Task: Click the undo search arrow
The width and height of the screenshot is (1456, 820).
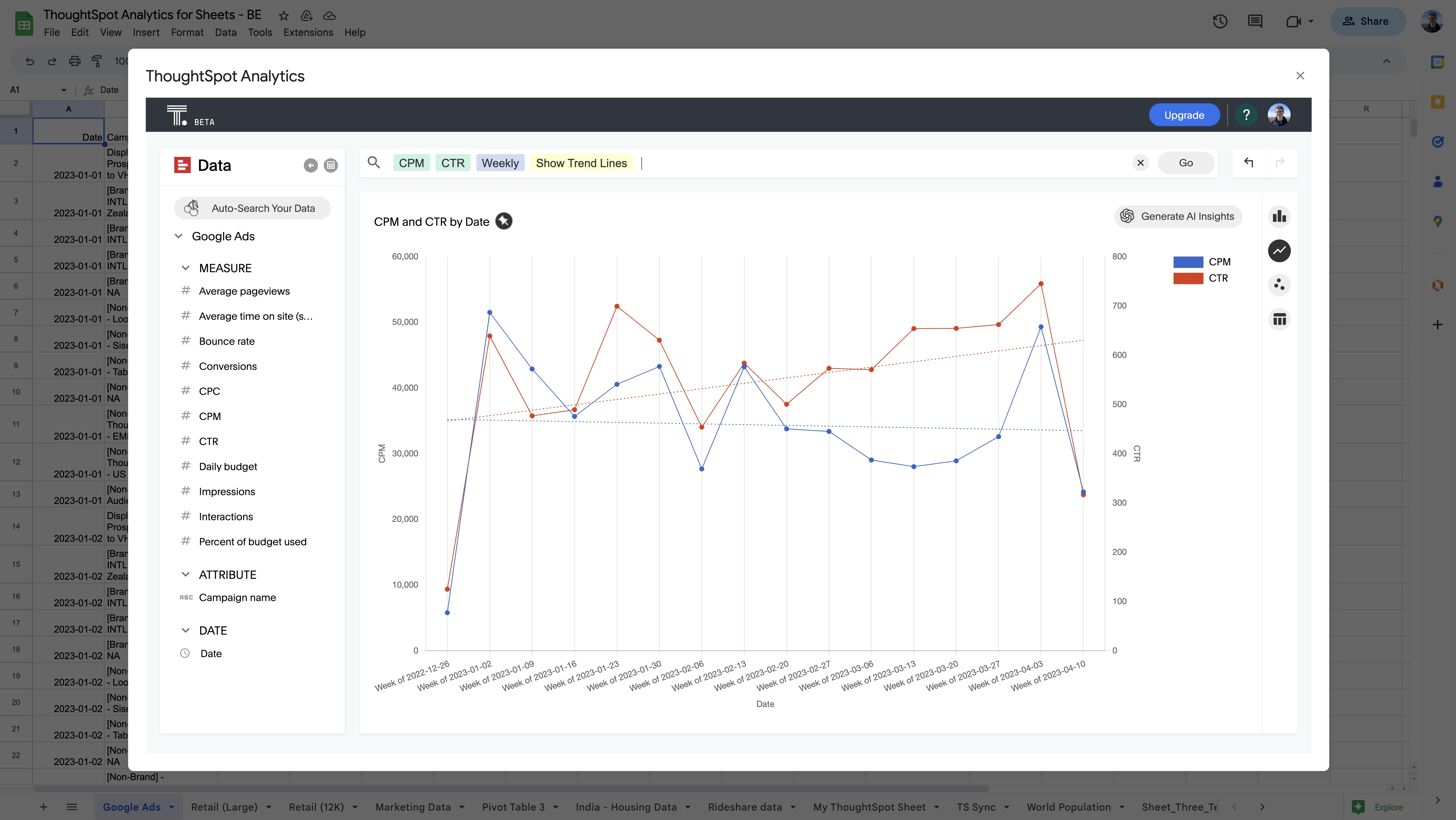Action: (x=1248, y=163)
